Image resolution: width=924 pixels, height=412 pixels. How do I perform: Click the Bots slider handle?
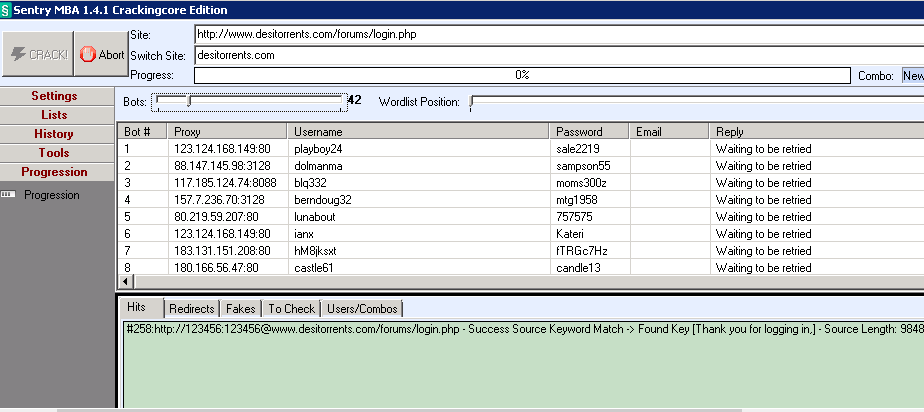189,101
